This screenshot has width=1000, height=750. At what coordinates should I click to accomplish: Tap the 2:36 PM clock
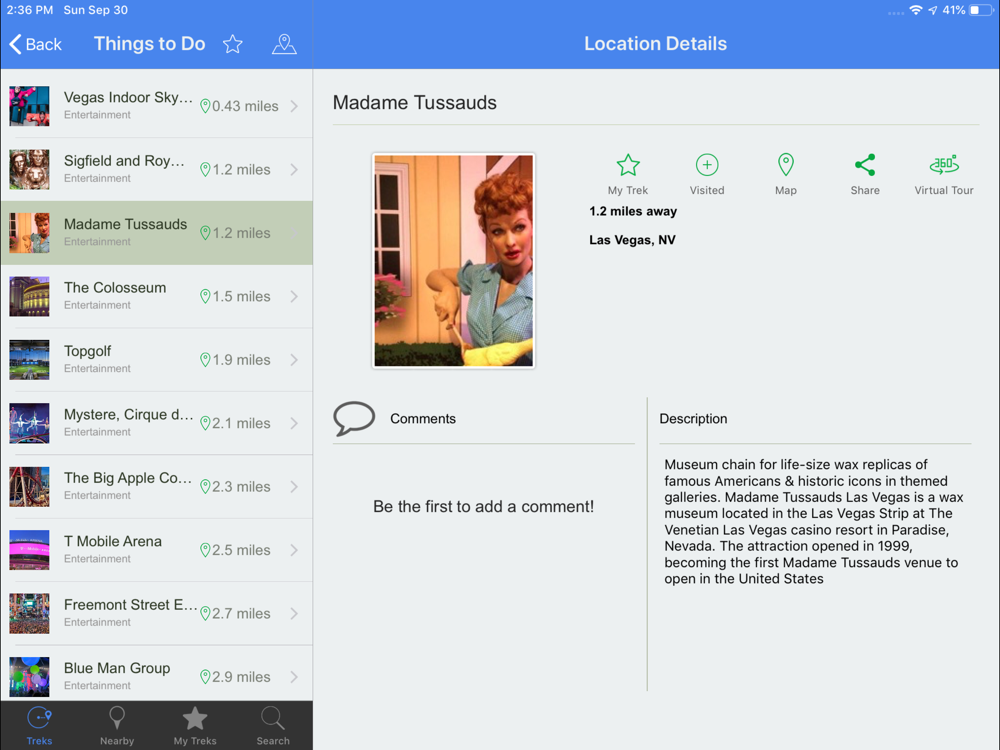(30, 10)
